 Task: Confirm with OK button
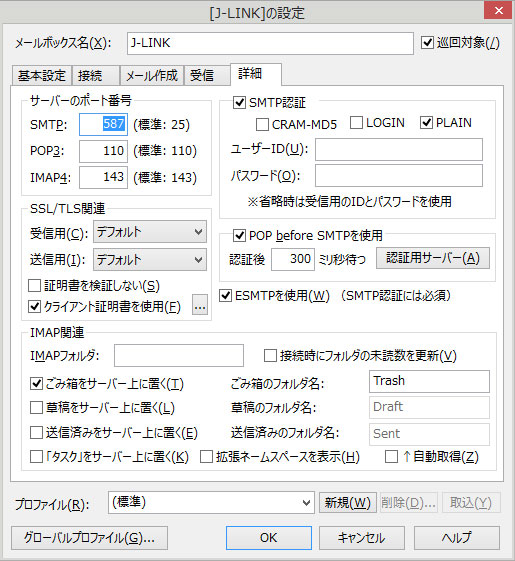click(x=269, y=538)
